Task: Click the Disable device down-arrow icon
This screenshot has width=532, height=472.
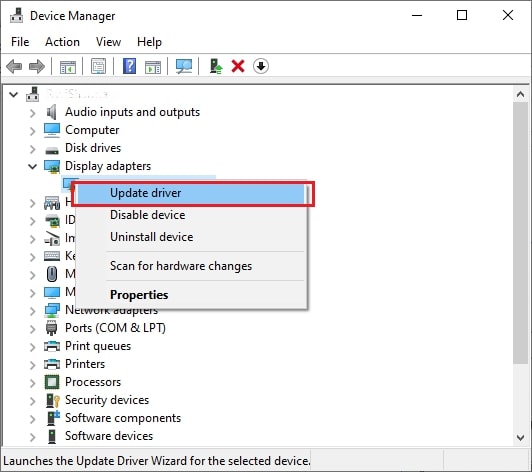Action: [x=261, y=66]
